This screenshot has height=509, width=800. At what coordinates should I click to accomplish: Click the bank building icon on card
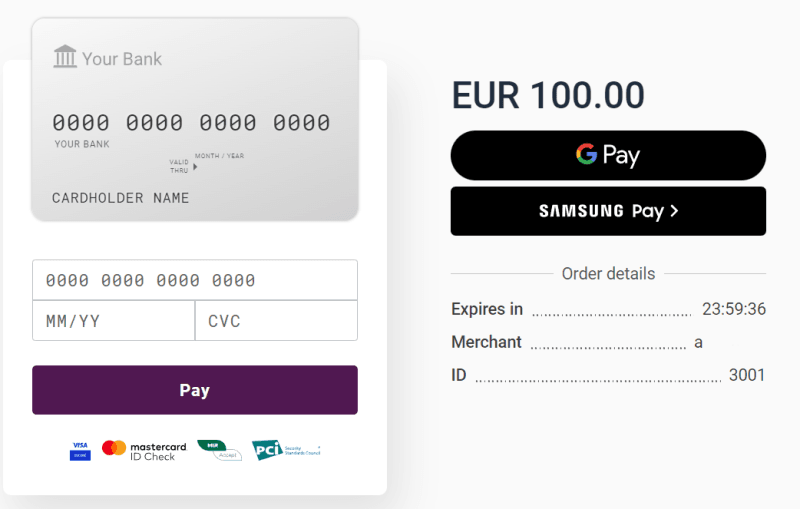pos(65,57)
